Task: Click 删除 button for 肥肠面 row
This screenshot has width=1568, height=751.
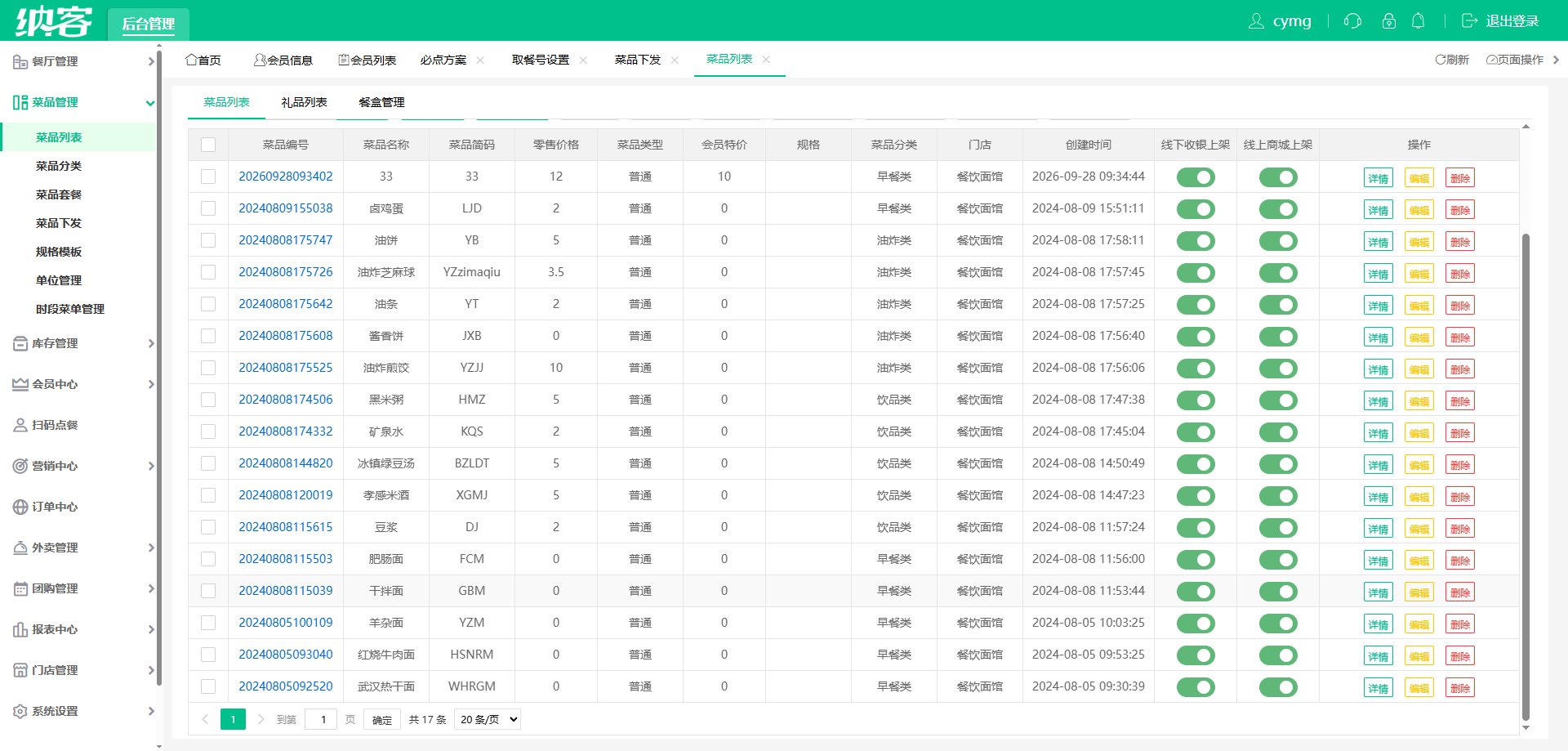Action: [x=1460, y=561]
